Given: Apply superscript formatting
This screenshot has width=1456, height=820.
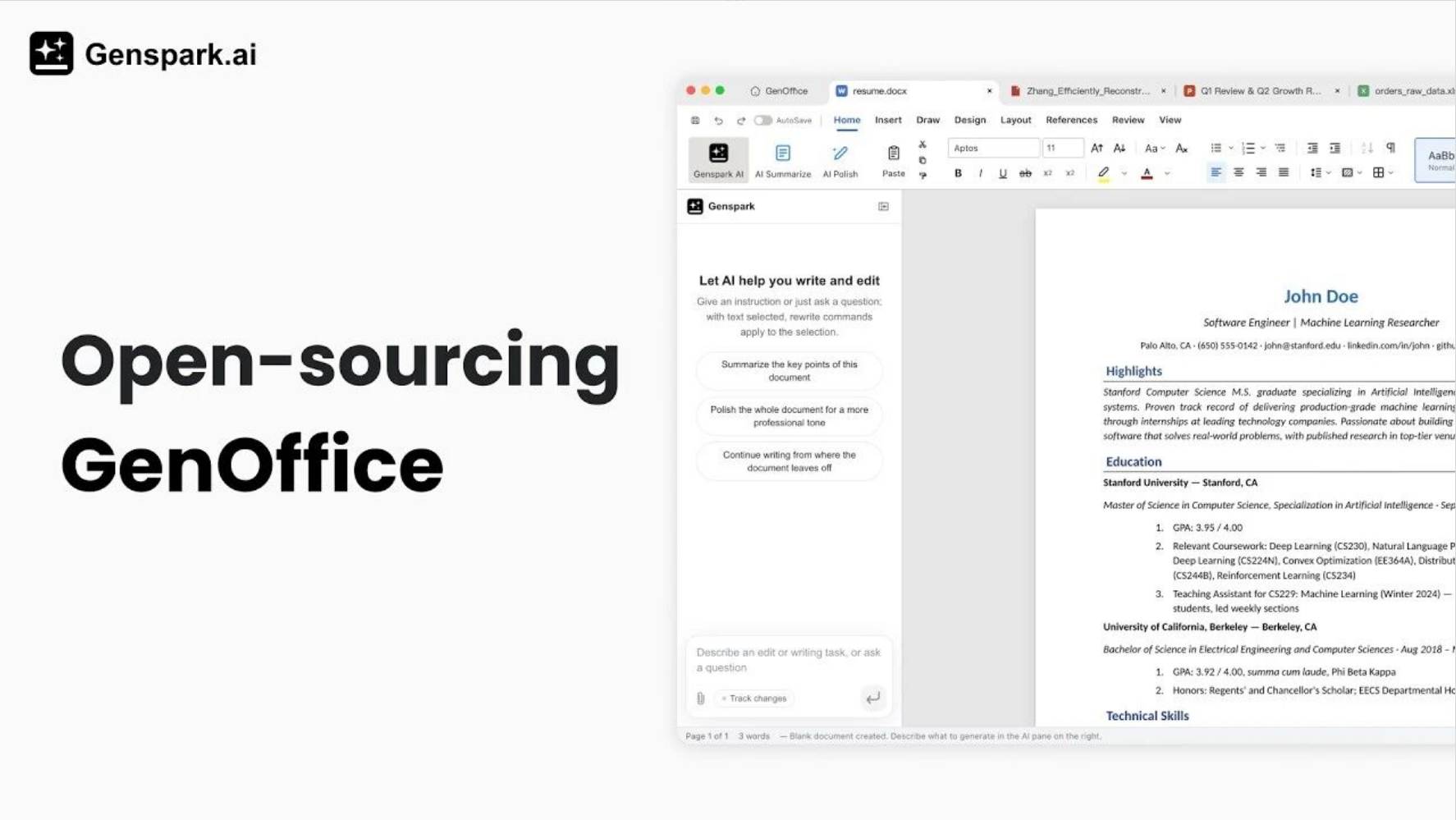Looking at the screenshot, I should 1069,173.
